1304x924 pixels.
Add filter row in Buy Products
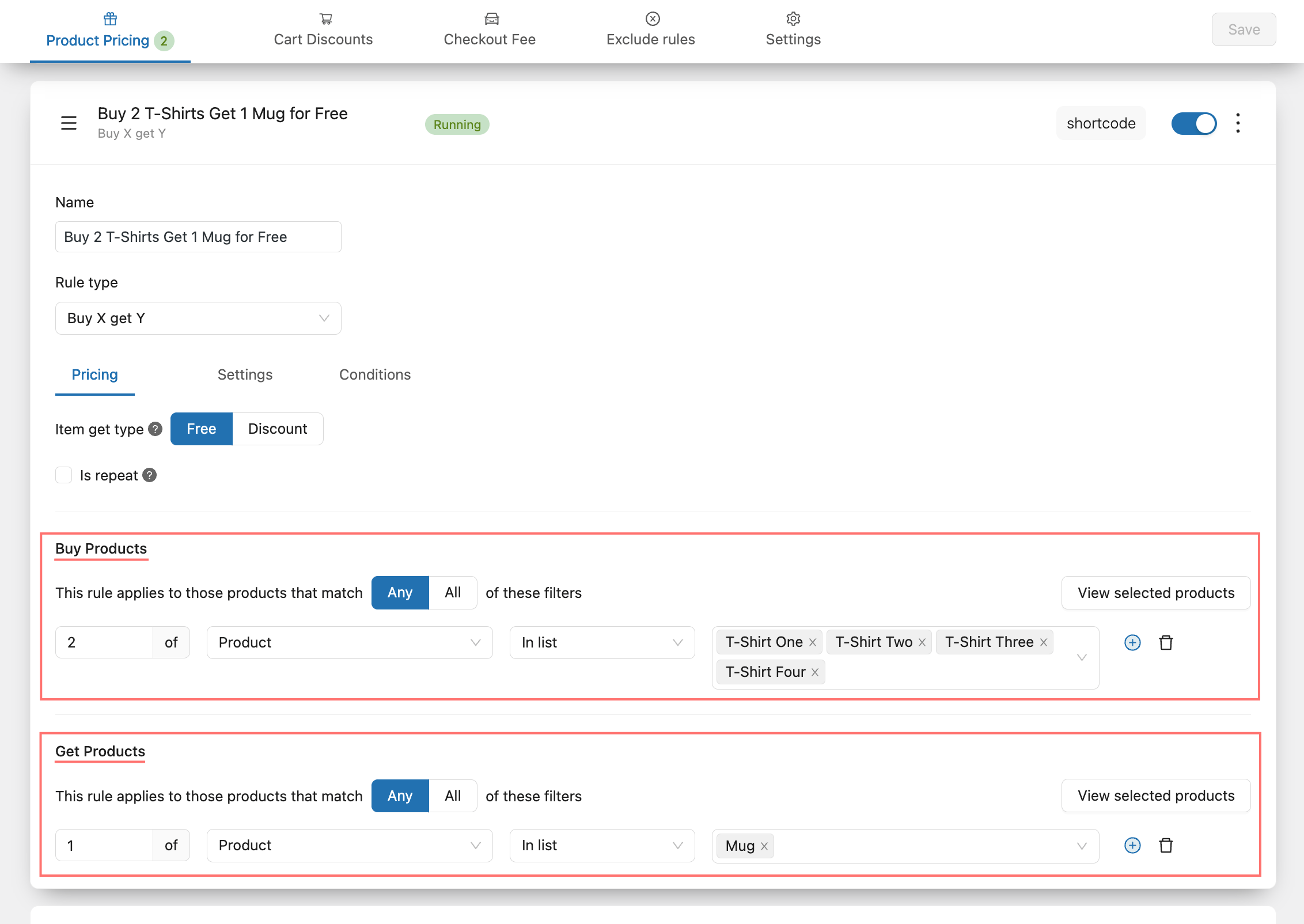(1132, 642)
